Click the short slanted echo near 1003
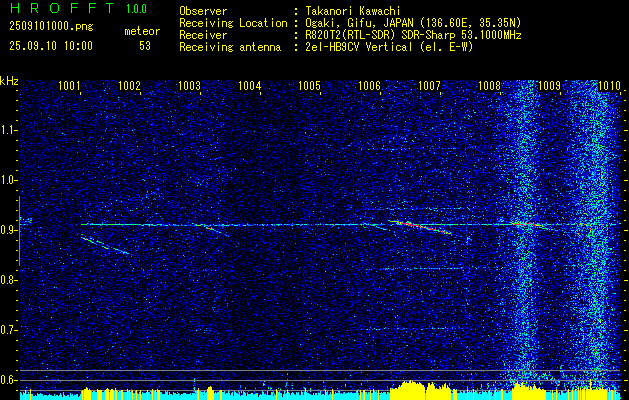 tap(217, 230)
